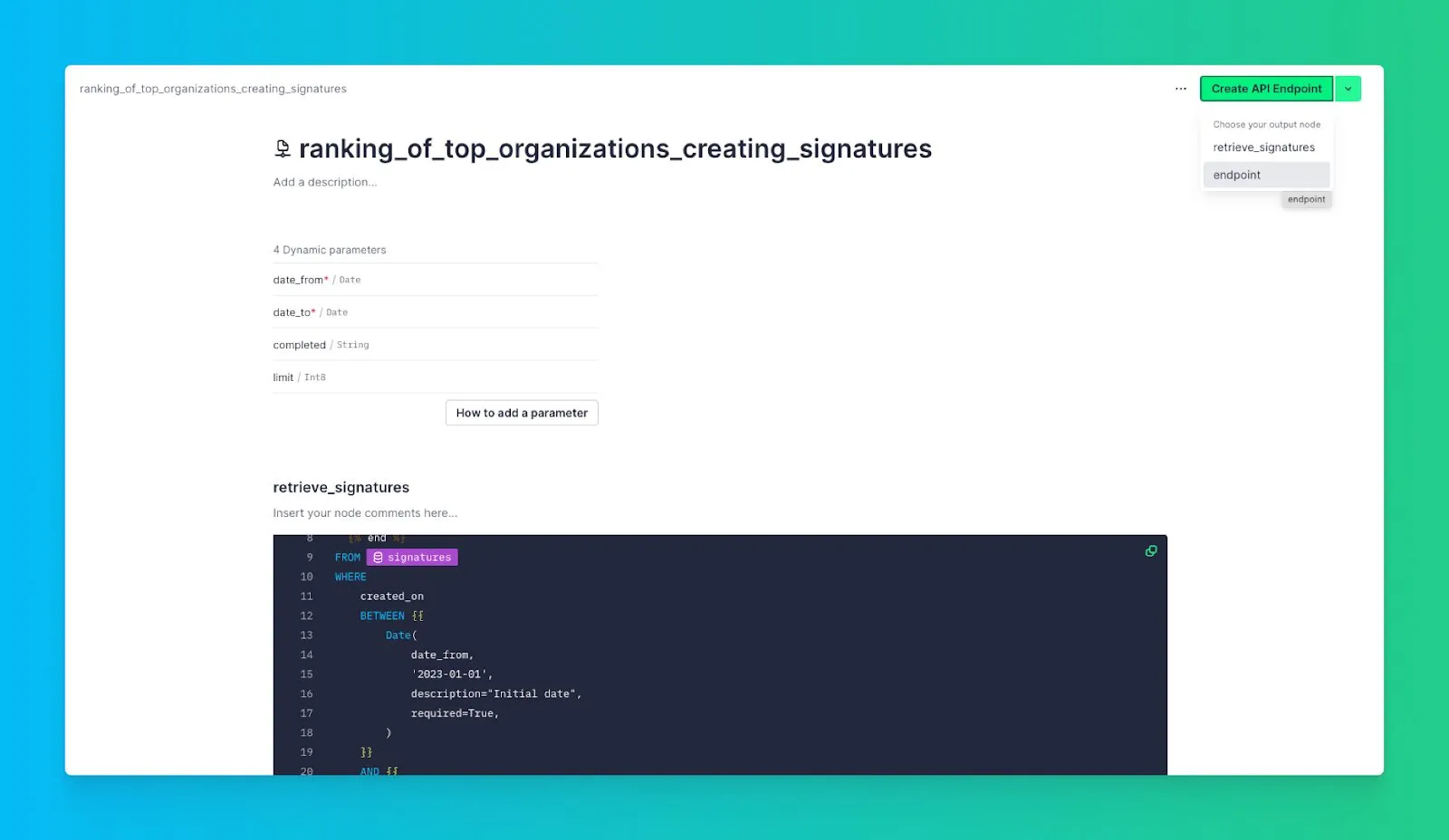1449x840 pixels.
Task: Open the Create API Endpoint dropdown arrow
Action: pos(1348,88)
